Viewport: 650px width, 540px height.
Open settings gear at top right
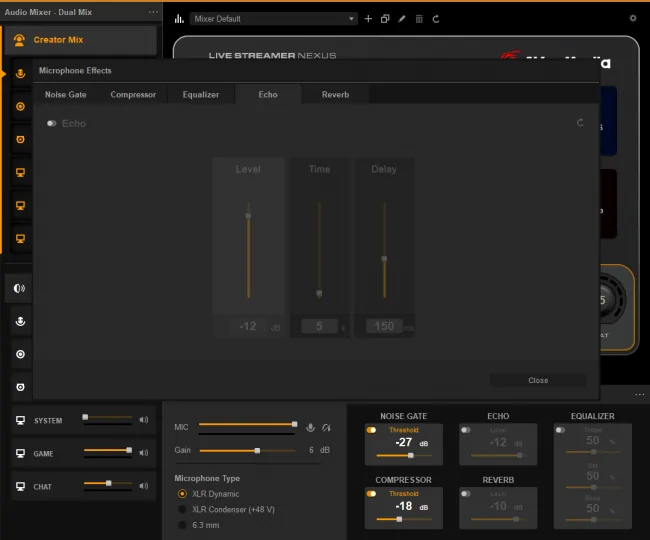coord(633,18)
